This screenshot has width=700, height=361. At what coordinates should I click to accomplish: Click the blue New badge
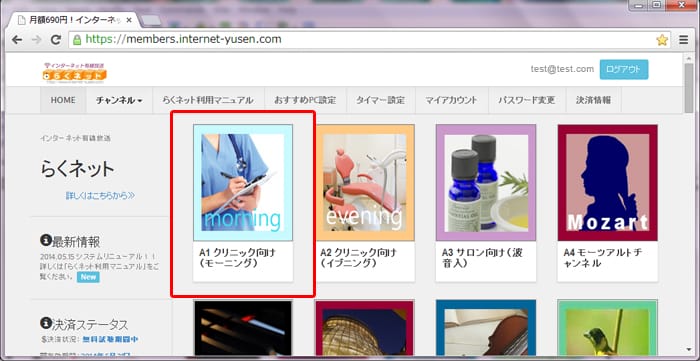coord(88,277)
